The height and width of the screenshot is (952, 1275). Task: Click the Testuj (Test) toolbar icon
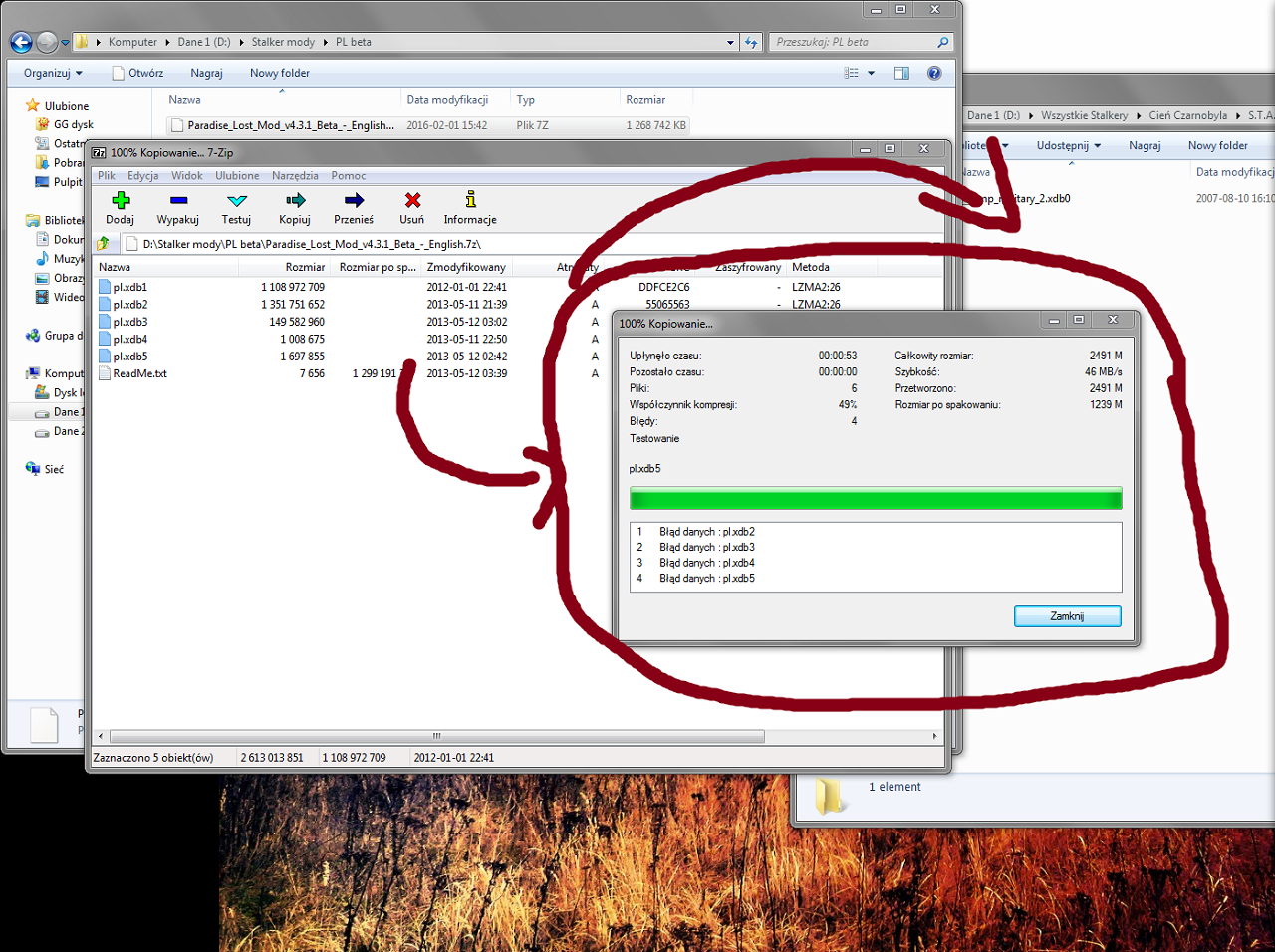(x=236, y=200)
